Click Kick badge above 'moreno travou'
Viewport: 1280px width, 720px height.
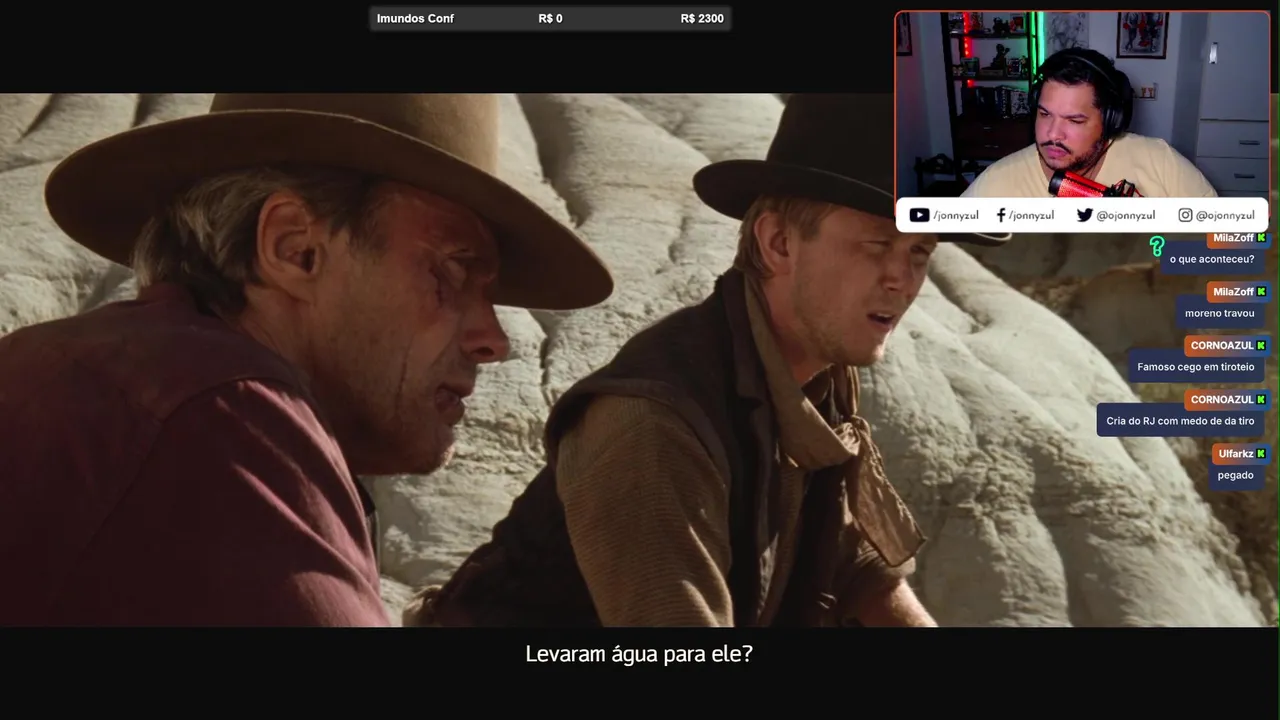1261,292
